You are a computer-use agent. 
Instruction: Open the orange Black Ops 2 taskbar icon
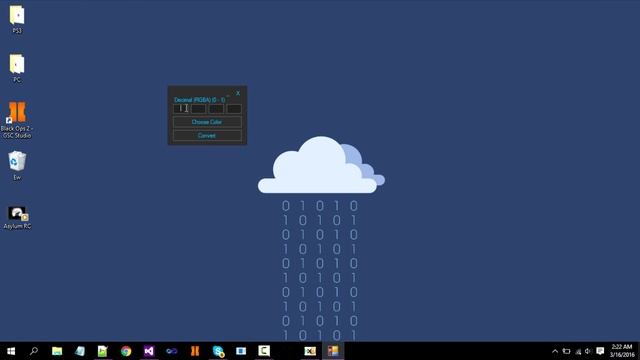pyautogui.click(x=195, y=351)
